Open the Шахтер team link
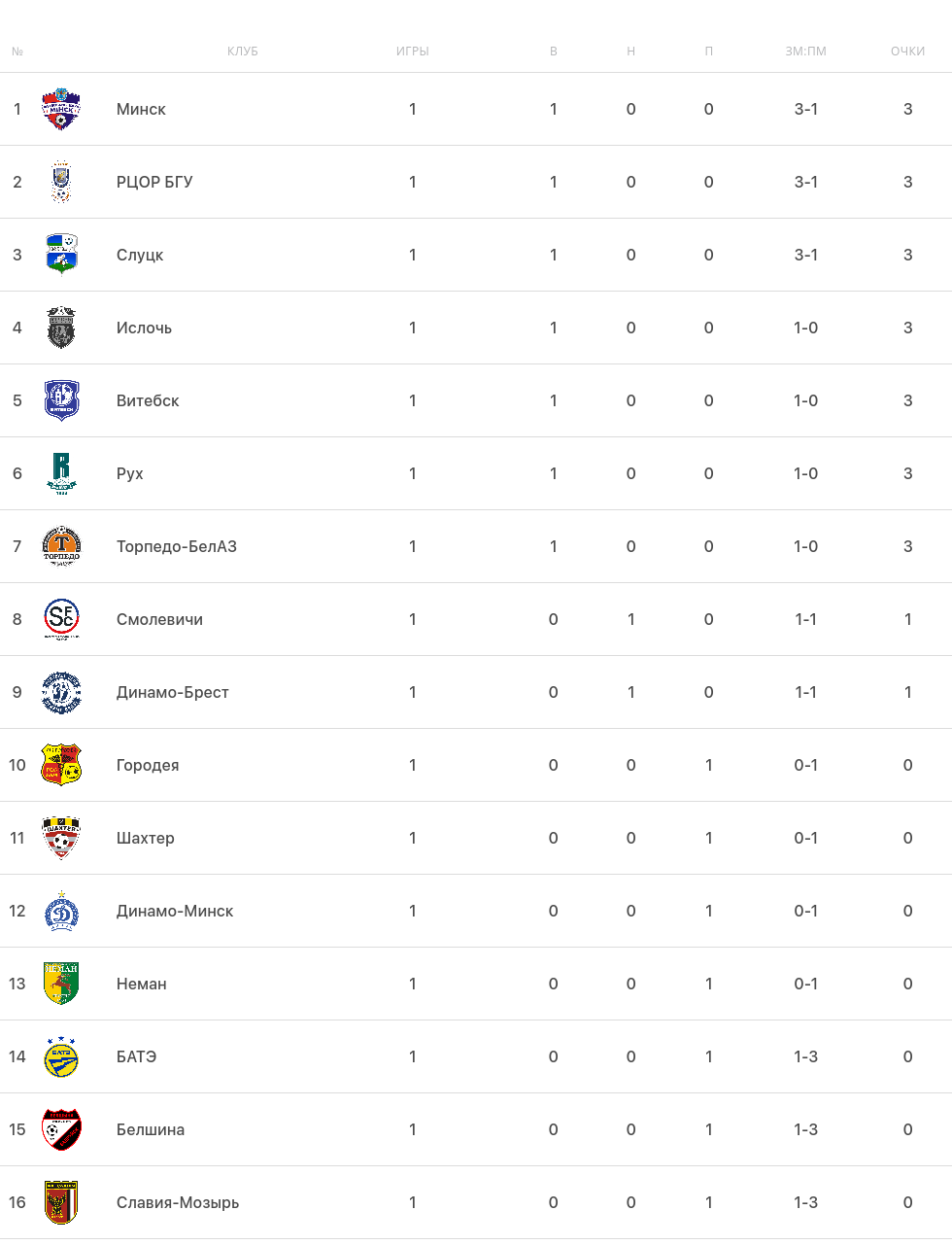 (x=146, y=838)
